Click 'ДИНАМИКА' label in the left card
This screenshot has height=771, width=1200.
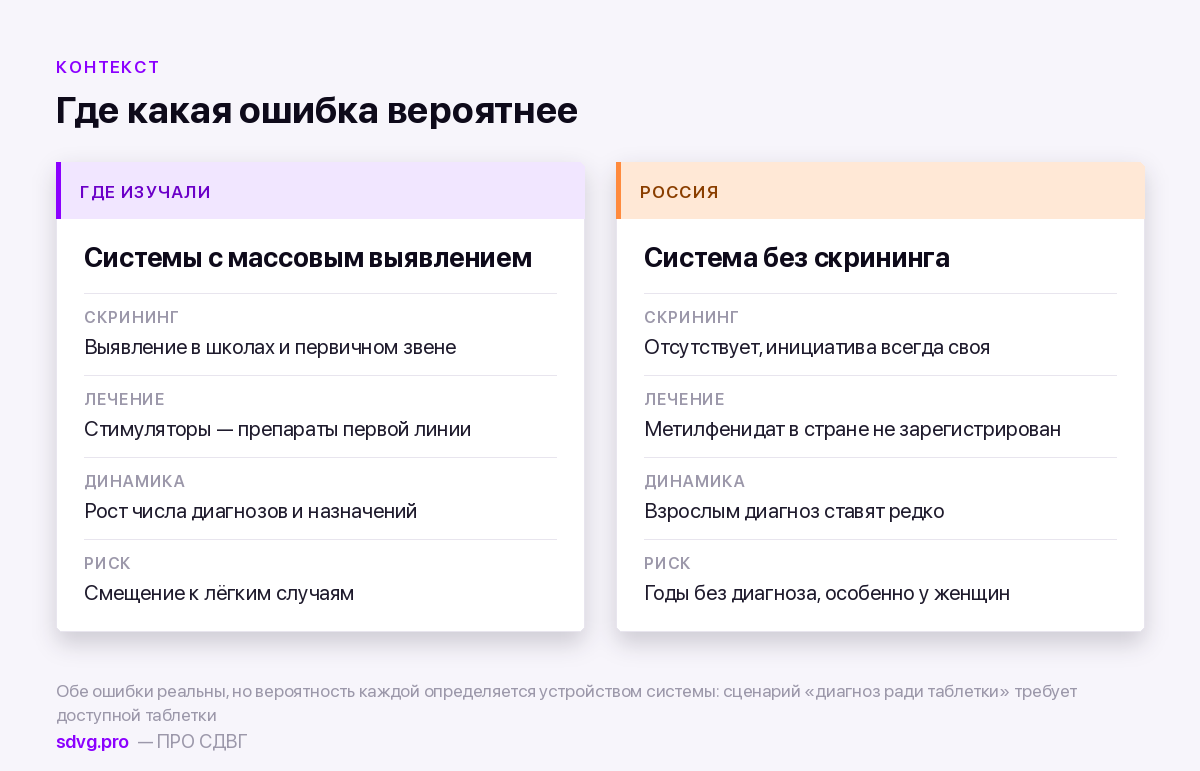(x=135, y=481)
